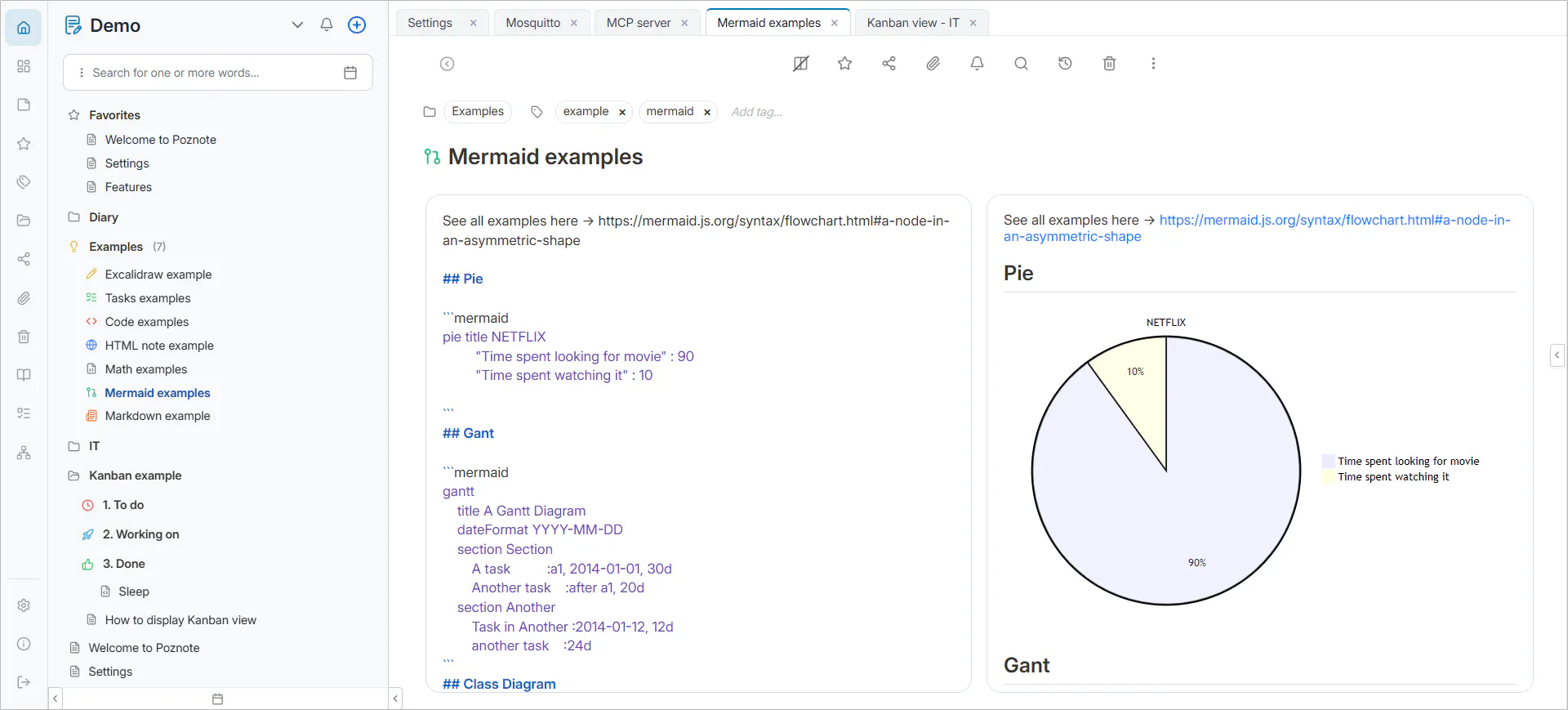
Task: Click the calendar icon at sidebar bottom
Action: 217,699
